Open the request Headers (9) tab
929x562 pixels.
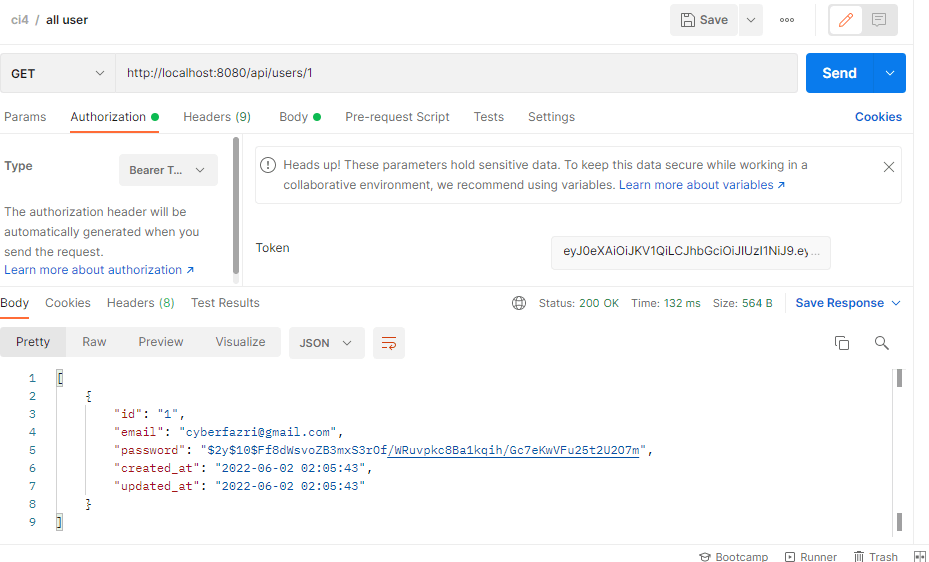click(217, 117)
